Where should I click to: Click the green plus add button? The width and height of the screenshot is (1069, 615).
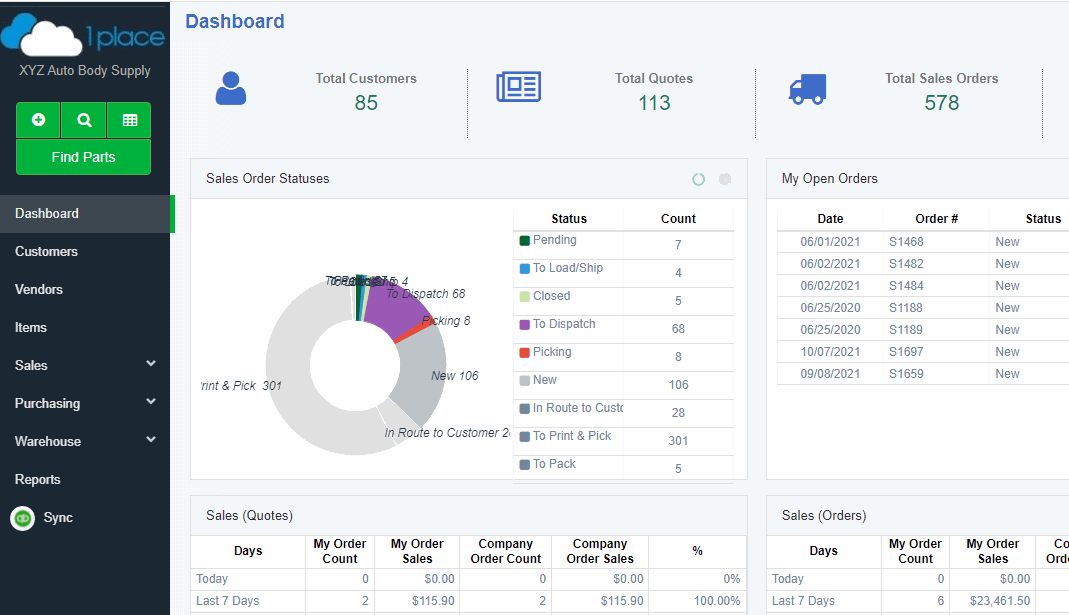click(38, 120)
